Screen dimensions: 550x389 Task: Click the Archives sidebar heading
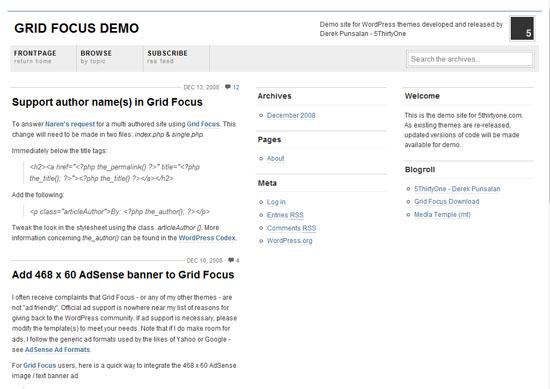pyautogui.click(x=275, y=96)
